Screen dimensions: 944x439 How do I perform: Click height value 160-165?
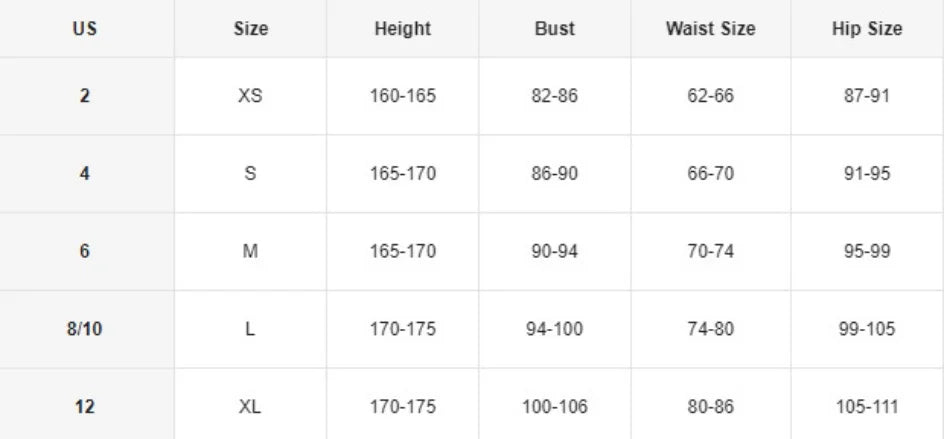(x=402, y=96)
